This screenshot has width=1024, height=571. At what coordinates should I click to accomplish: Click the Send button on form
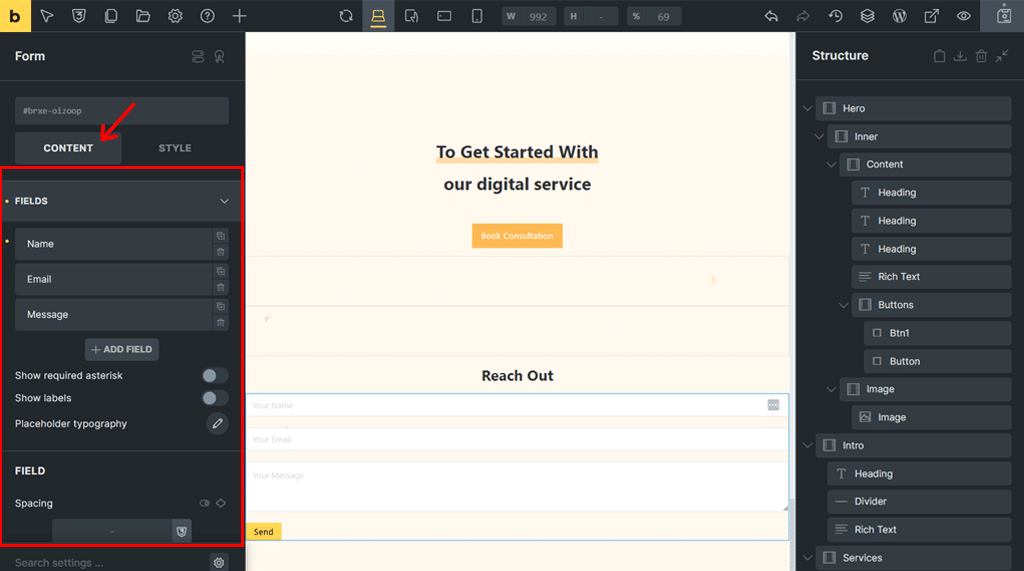pyautogui.click(x=264, y=532)
